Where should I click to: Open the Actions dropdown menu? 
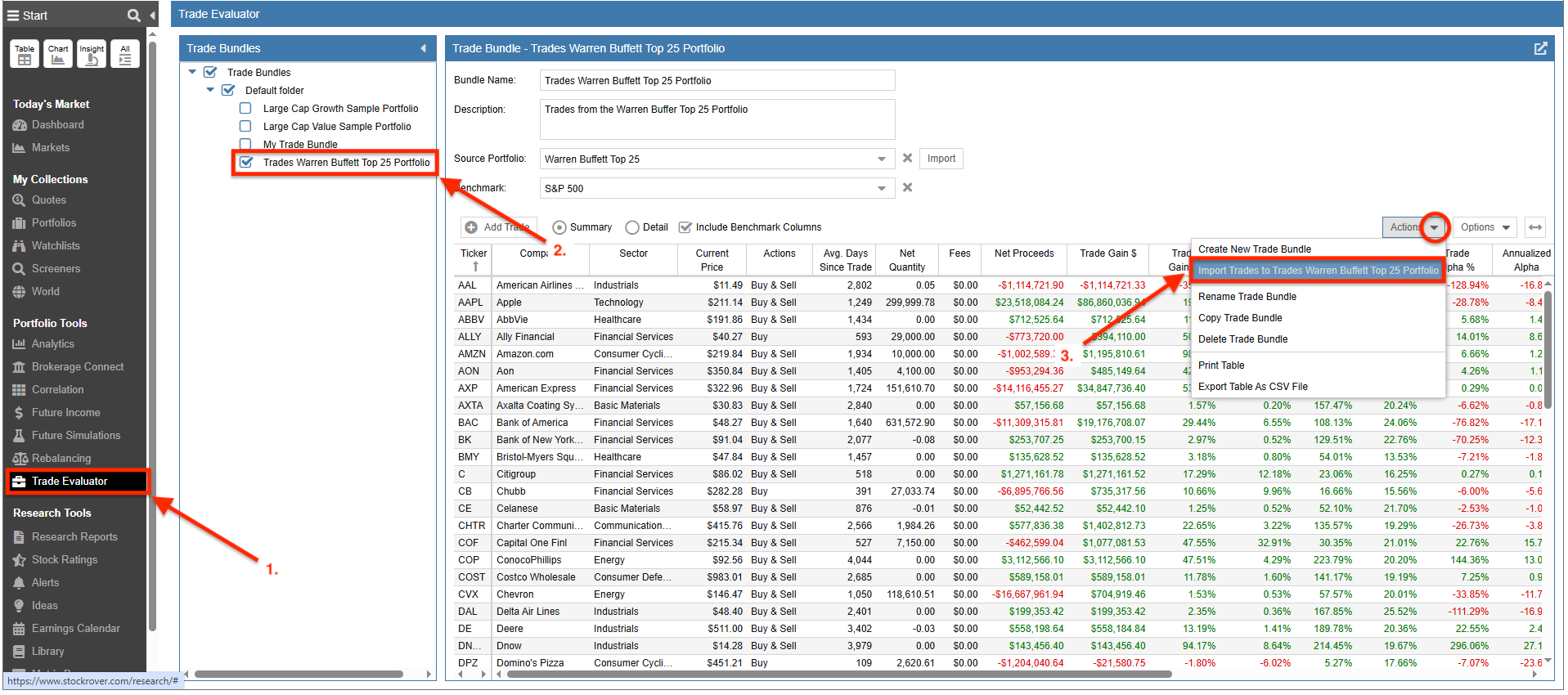(x=1414, y=227)
